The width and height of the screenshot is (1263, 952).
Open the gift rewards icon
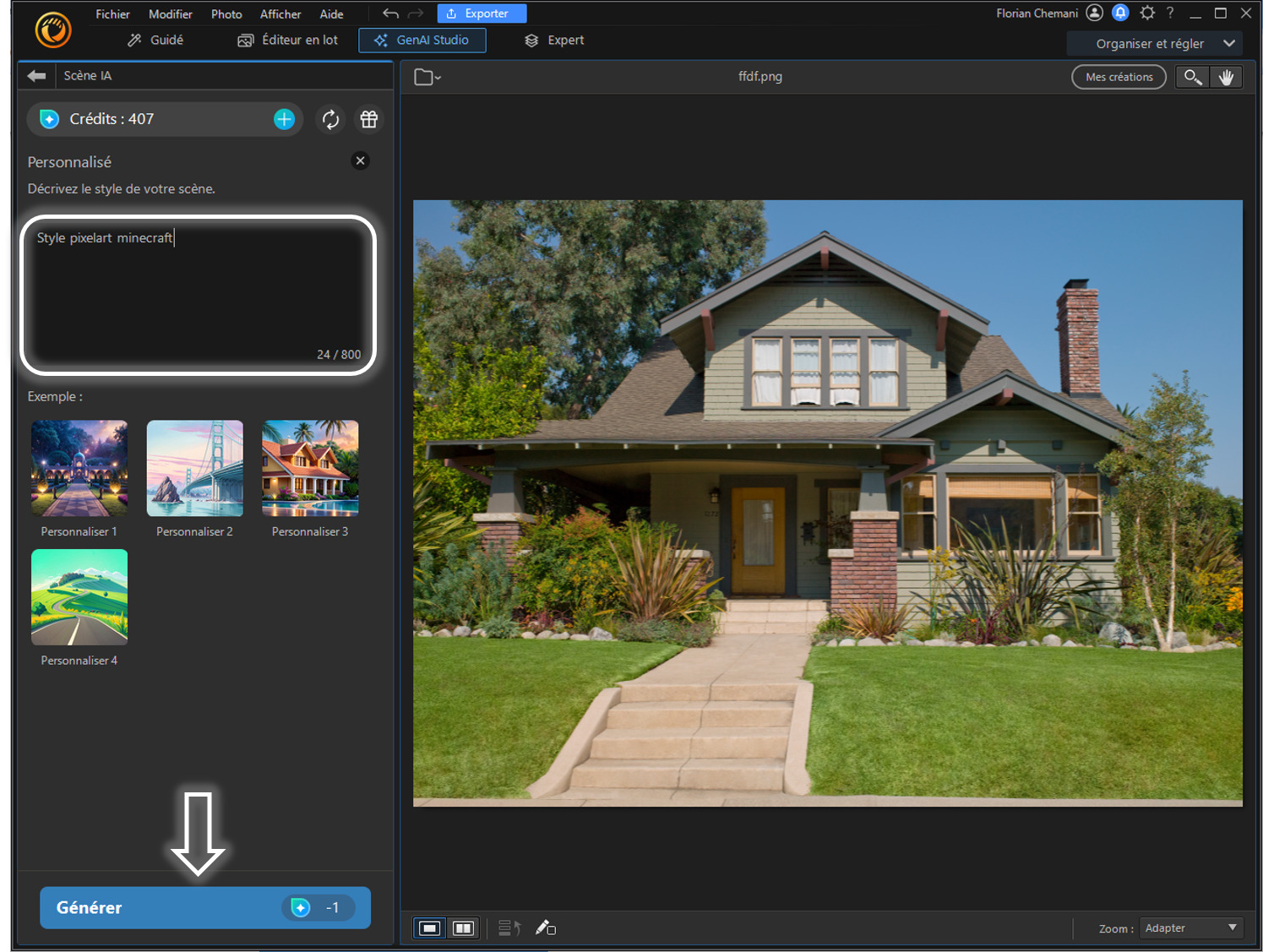[369, 119]
